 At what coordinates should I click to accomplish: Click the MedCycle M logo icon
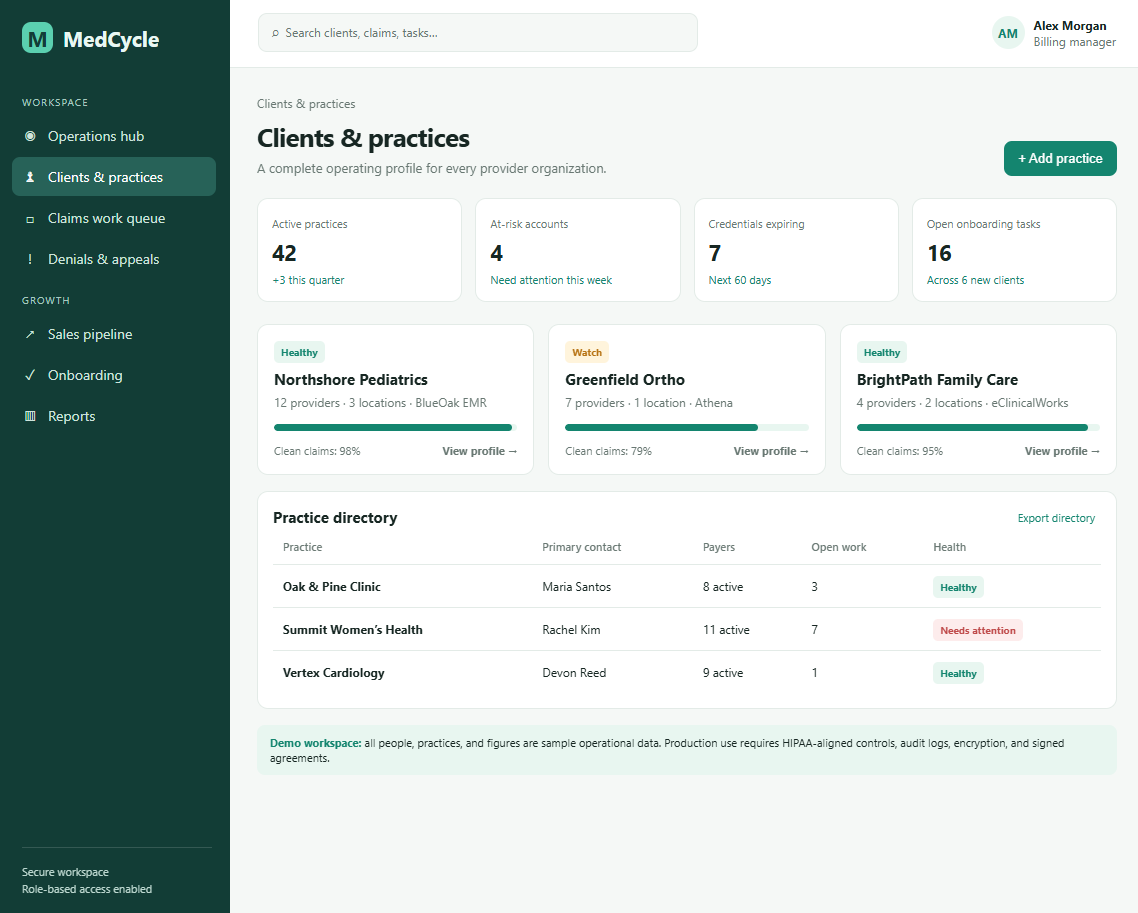[37, 38]
